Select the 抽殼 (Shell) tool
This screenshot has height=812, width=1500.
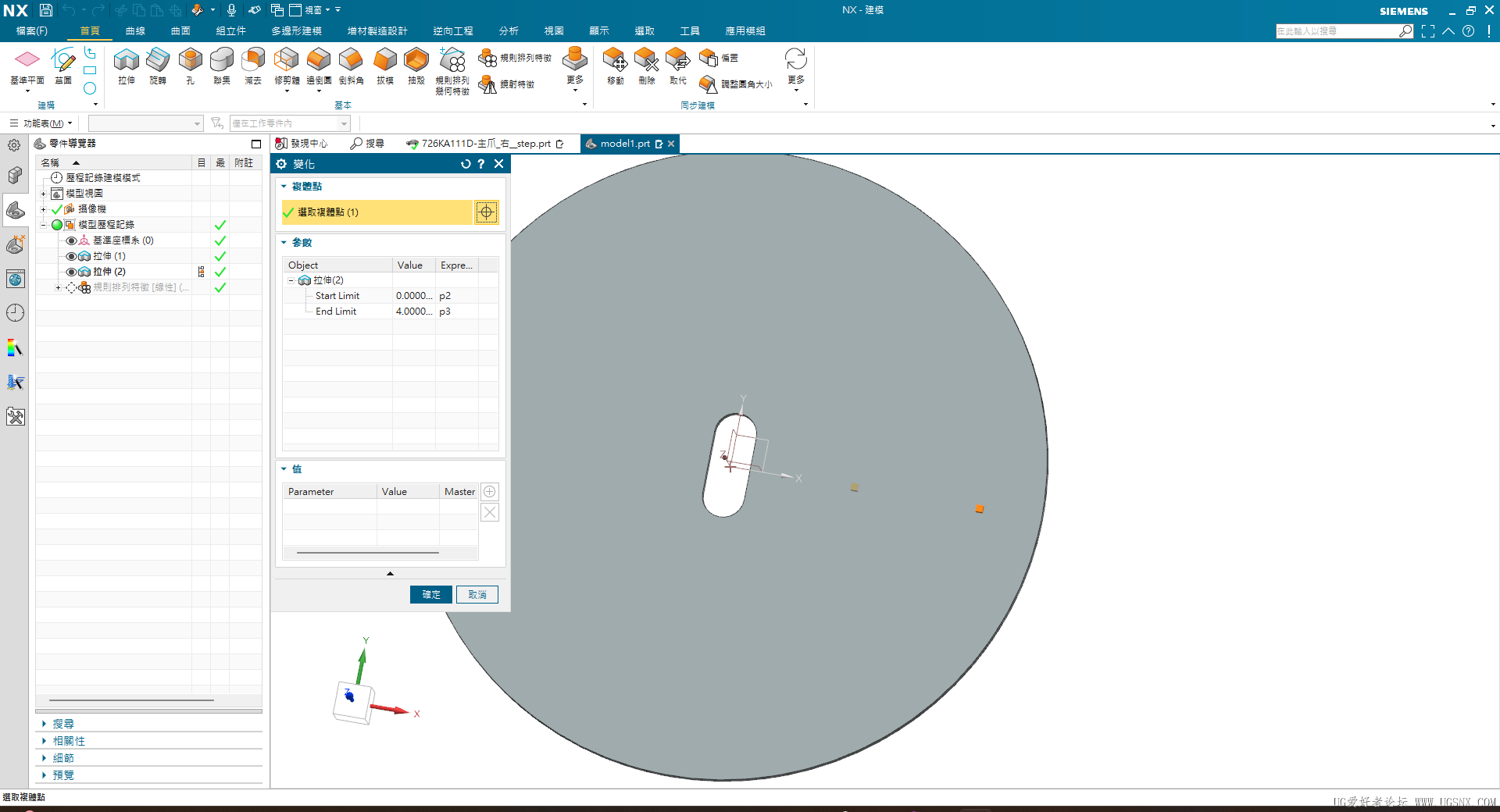[x=416, y=66]
